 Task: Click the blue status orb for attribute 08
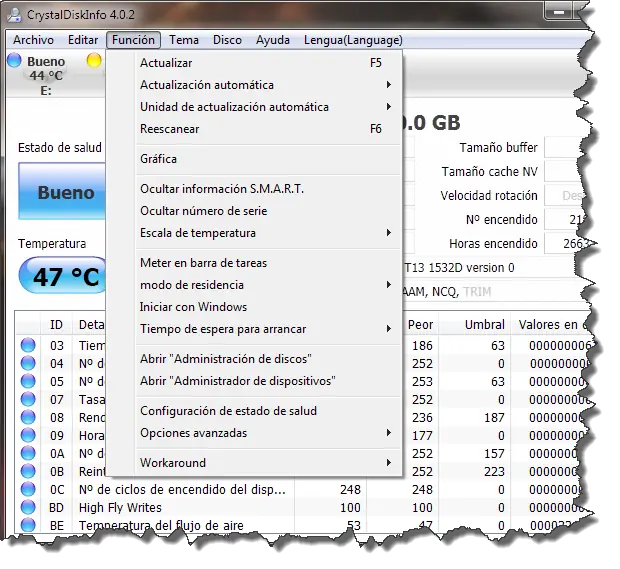(28, 417)
